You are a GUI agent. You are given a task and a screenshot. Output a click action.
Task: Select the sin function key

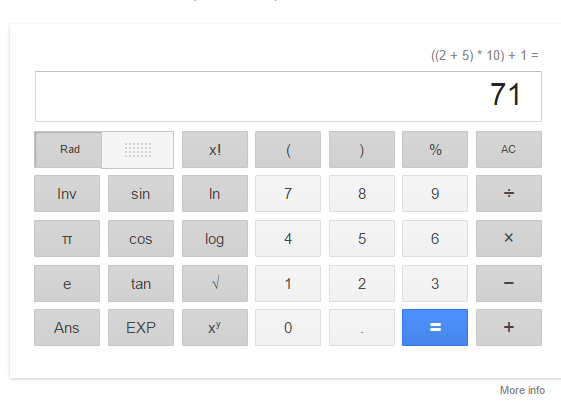click(x=141, y=194)
